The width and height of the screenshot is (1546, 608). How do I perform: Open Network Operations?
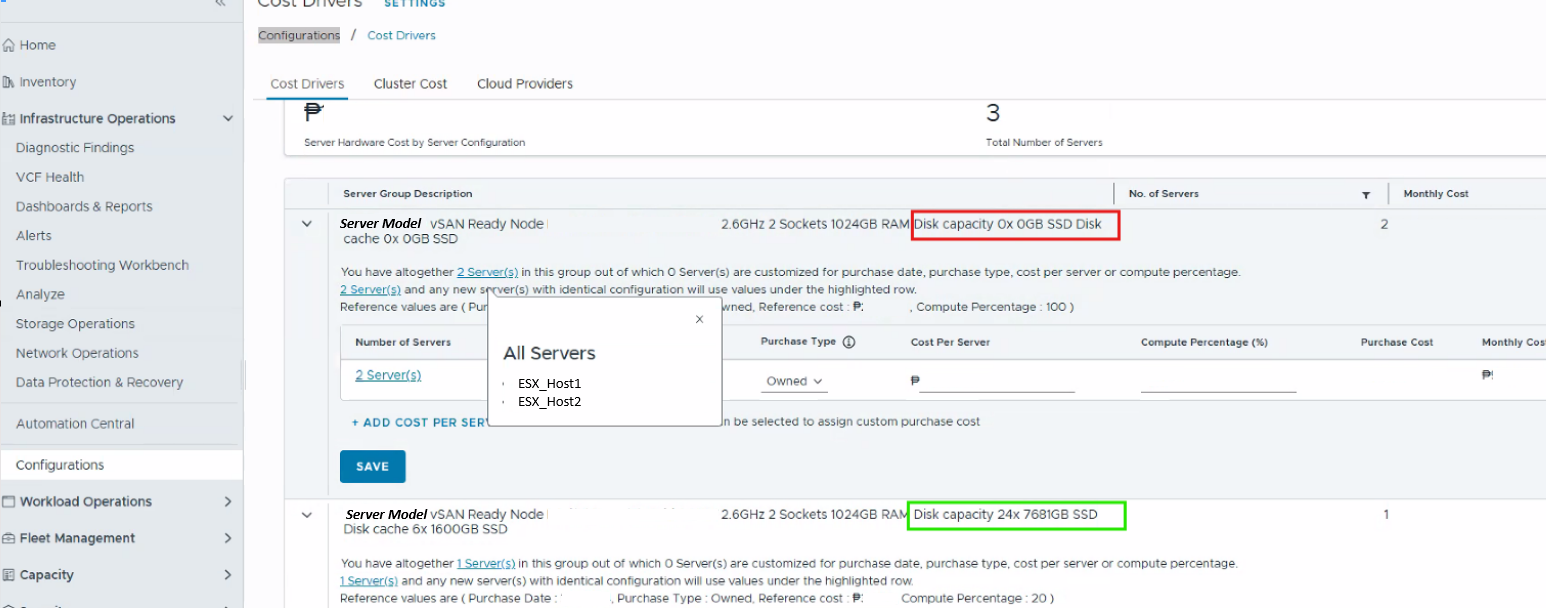[x=77, y=353]
